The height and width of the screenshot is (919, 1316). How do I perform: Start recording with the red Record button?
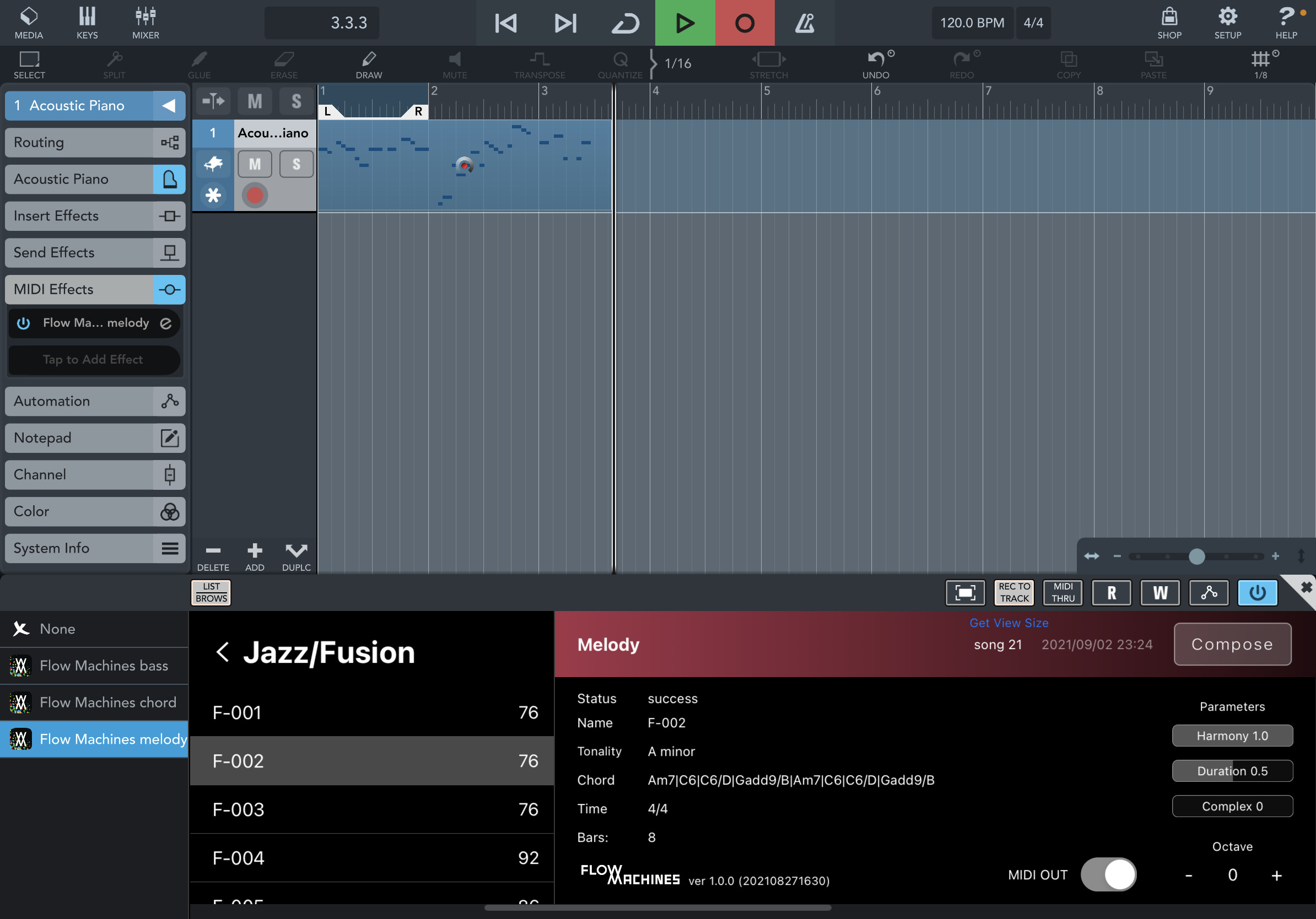745,23
